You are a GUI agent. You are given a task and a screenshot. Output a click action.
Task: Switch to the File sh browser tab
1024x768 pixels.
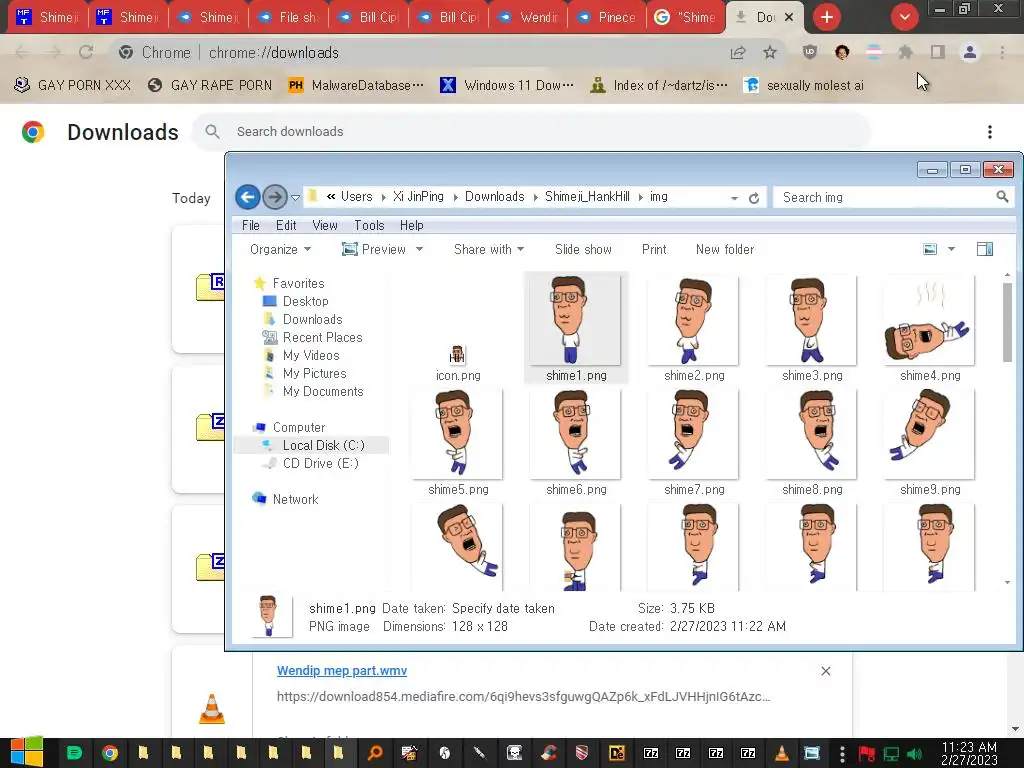[x=288, y=18]
